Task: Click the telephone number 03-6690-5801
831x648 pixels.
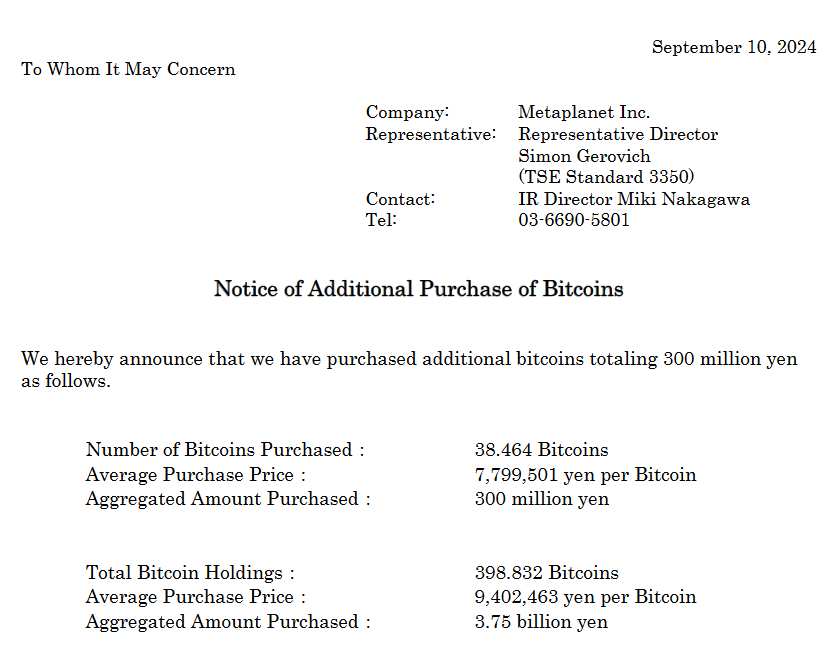Action: point(573,220)
